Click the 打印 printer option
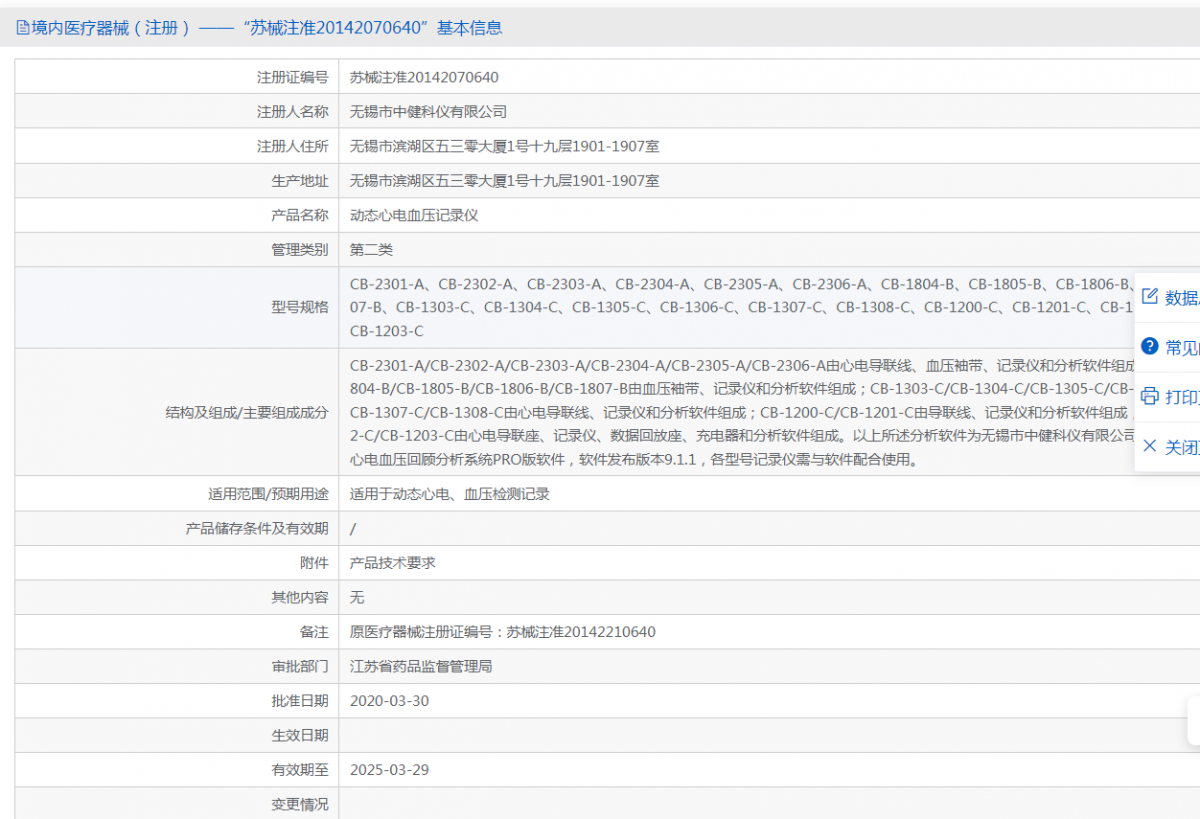The image size is (1200, 819). (x=1170, y=396)
